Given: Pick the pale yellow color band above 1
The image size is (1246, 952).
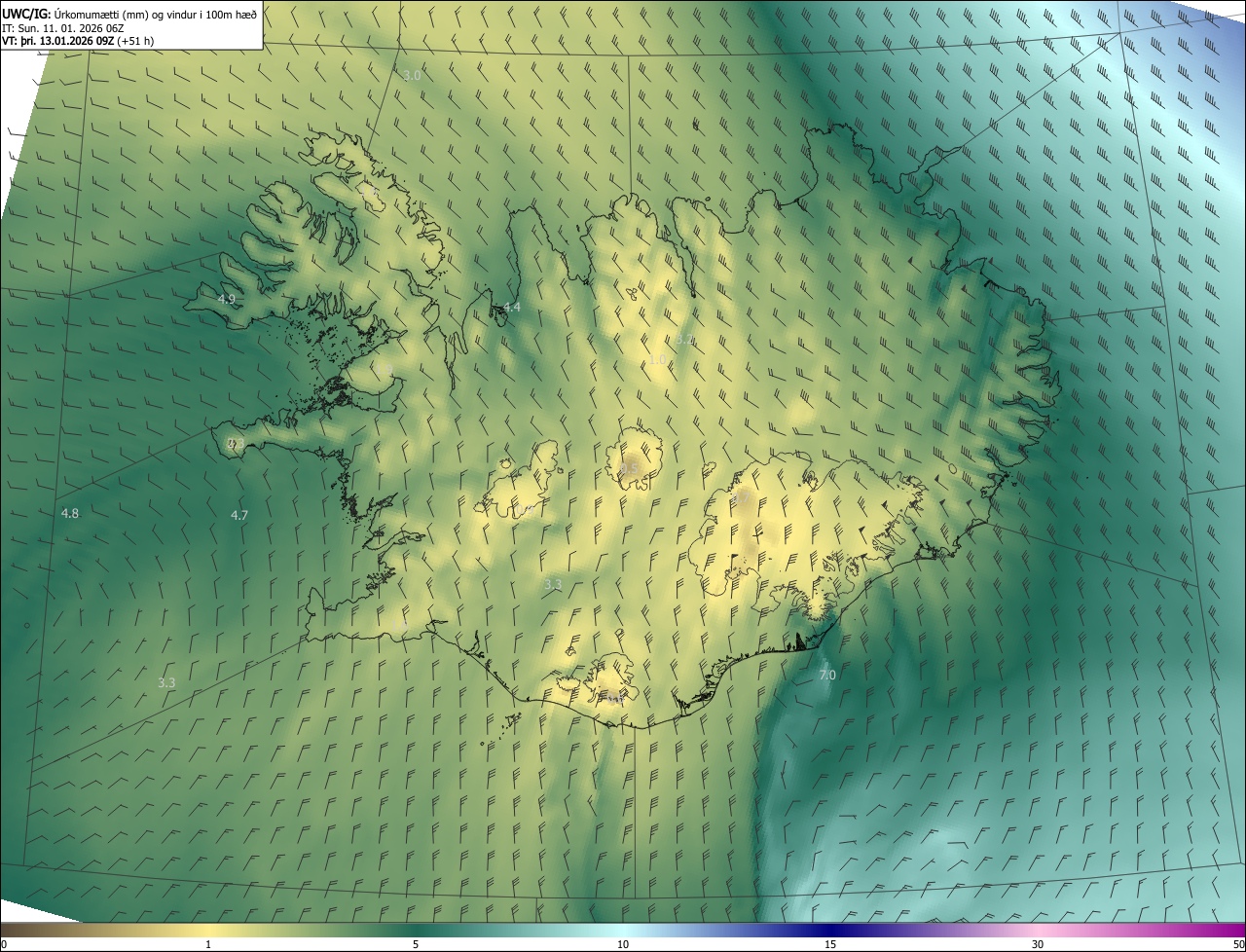Looking at the screenshot, I should 208,930.
